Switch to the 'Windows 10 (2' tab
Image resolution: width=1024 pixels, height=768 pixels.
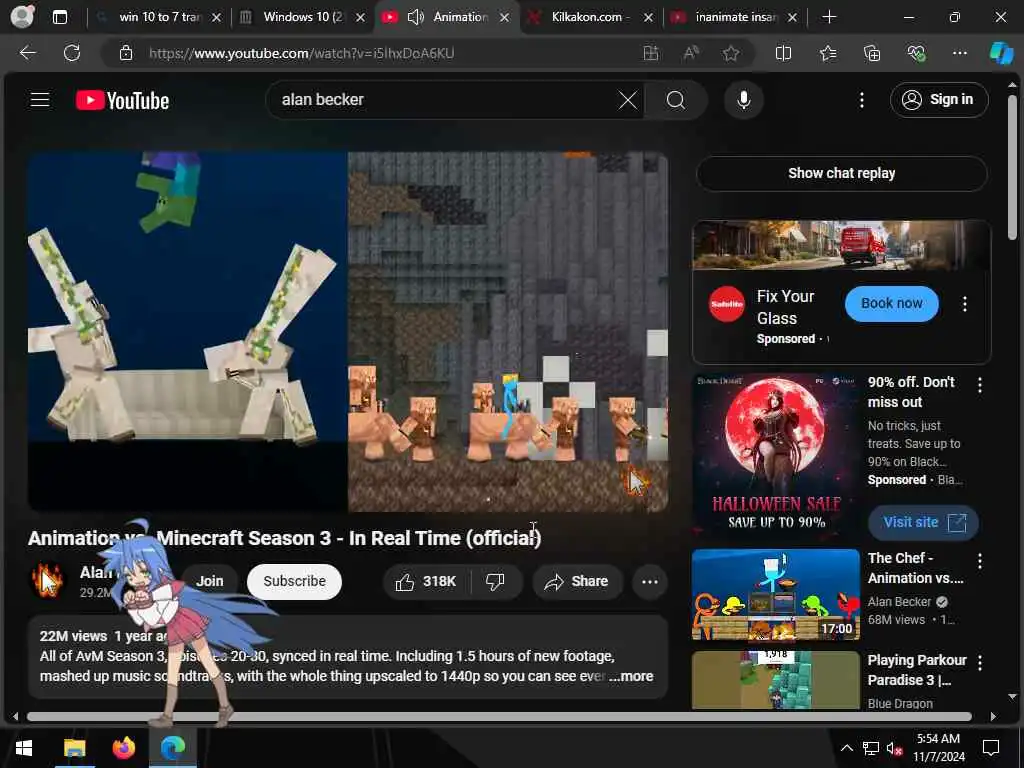tap(303, 17)
